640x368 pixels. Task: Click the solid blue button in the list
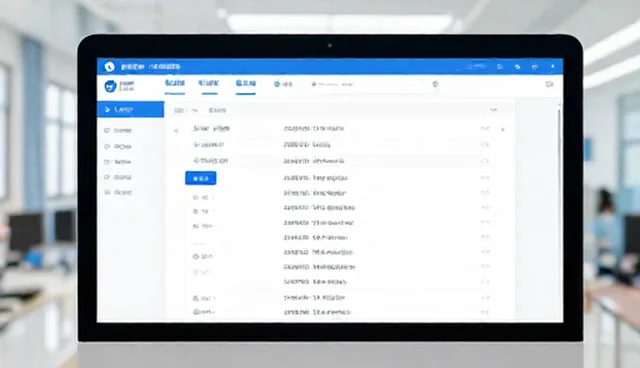pyautogui.click(x=200, y=178)
